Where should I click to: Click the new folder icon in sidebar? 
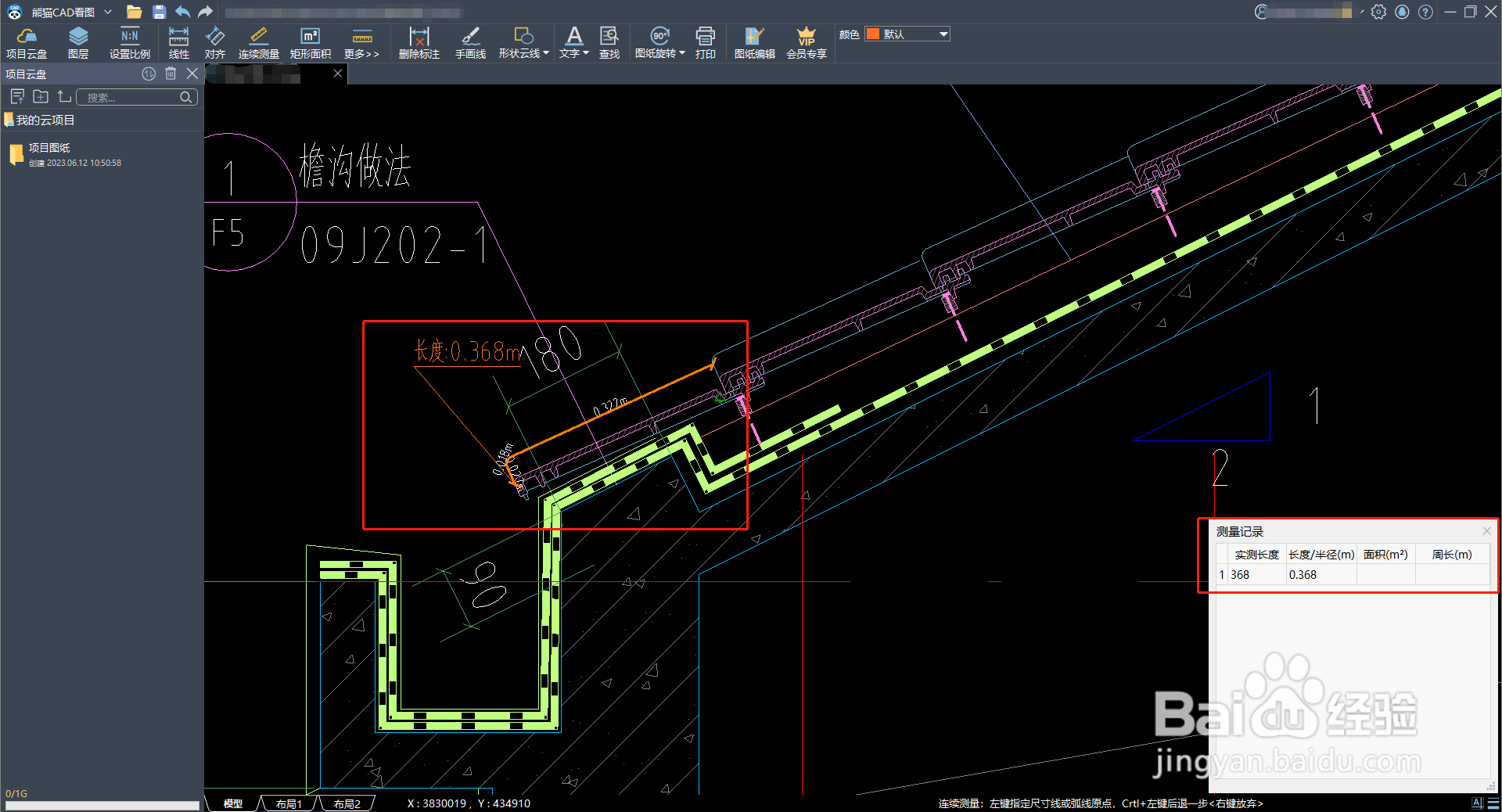point(41,97)
